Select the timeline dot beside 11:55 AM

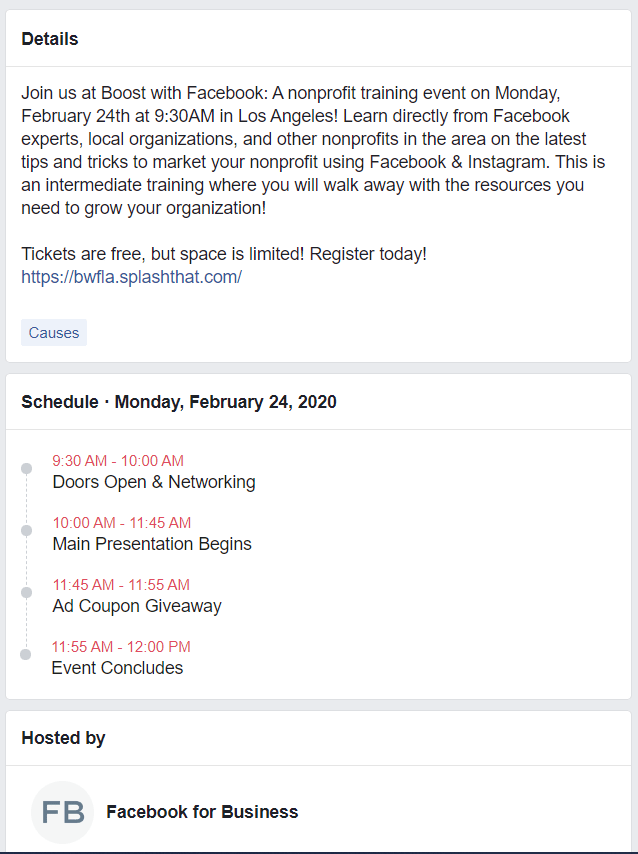[25, 655]
